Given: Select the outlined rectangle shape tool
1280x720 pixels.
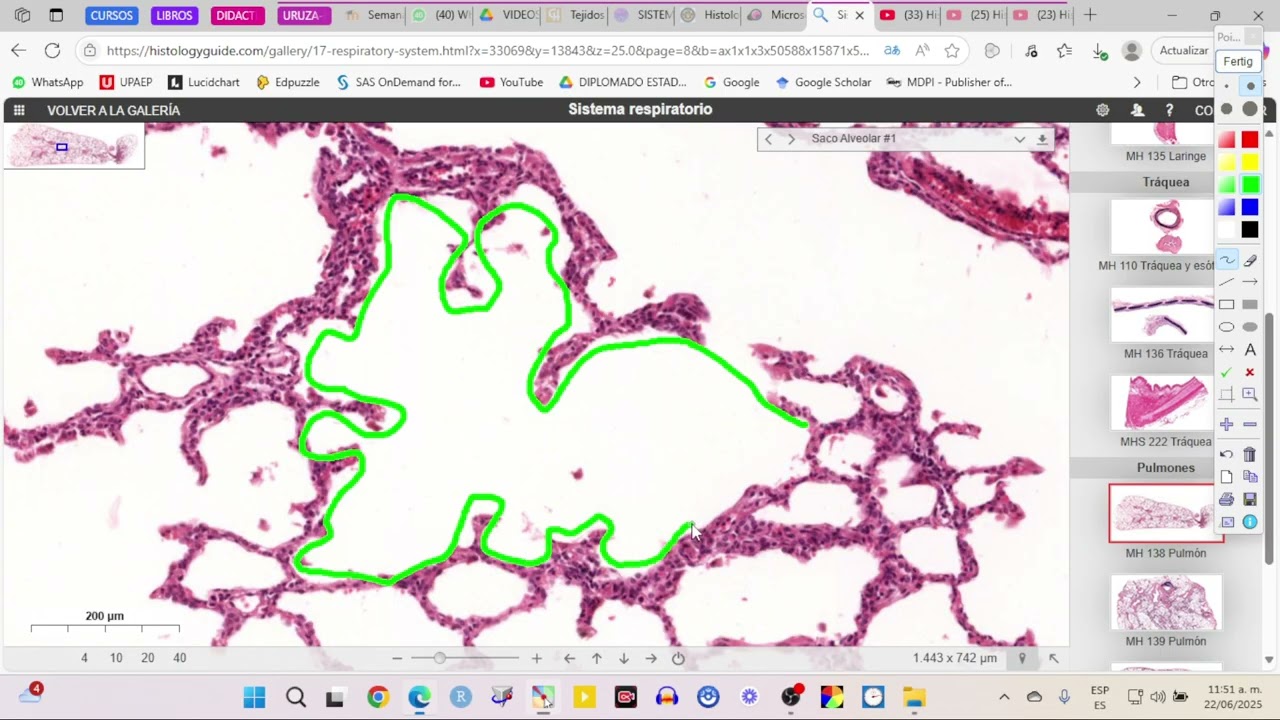Looking at the screenshot, I should point(1227,305).
